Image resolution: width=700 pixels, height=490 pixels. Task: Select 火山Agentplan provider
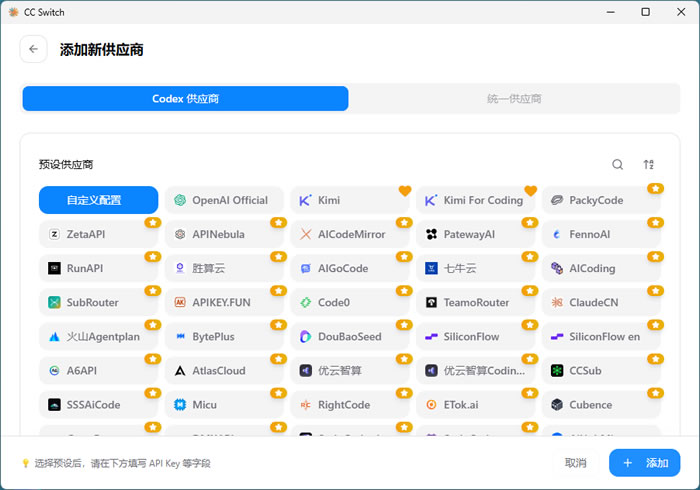(x=99, y=336)
